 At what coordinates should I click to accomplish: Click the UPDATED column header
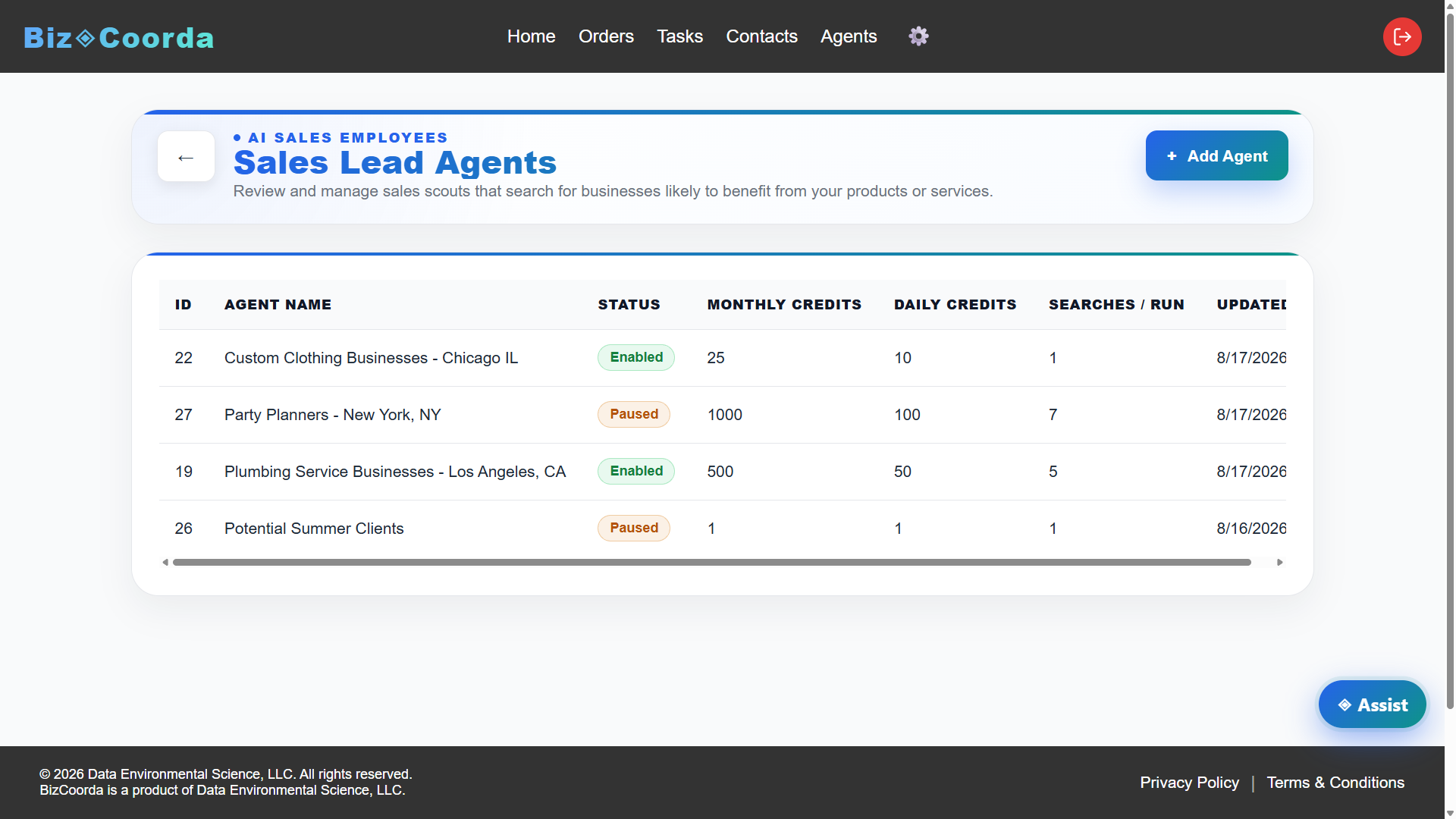[1251, 304]
